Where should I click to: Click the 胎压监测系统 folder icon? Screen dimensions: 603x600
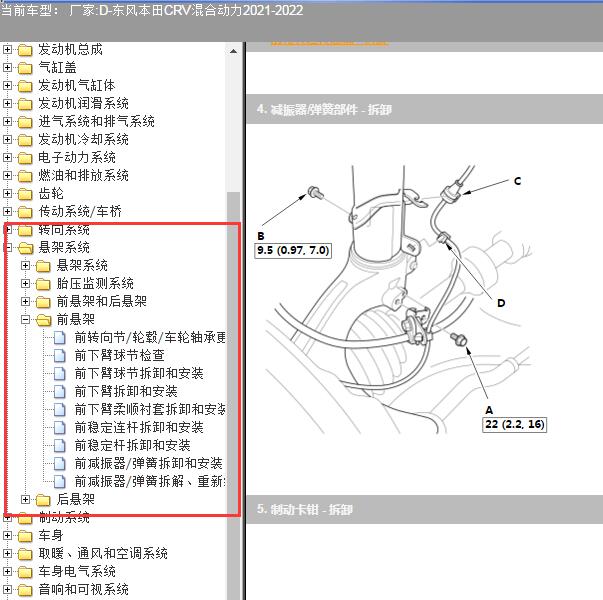click(43, 284)
